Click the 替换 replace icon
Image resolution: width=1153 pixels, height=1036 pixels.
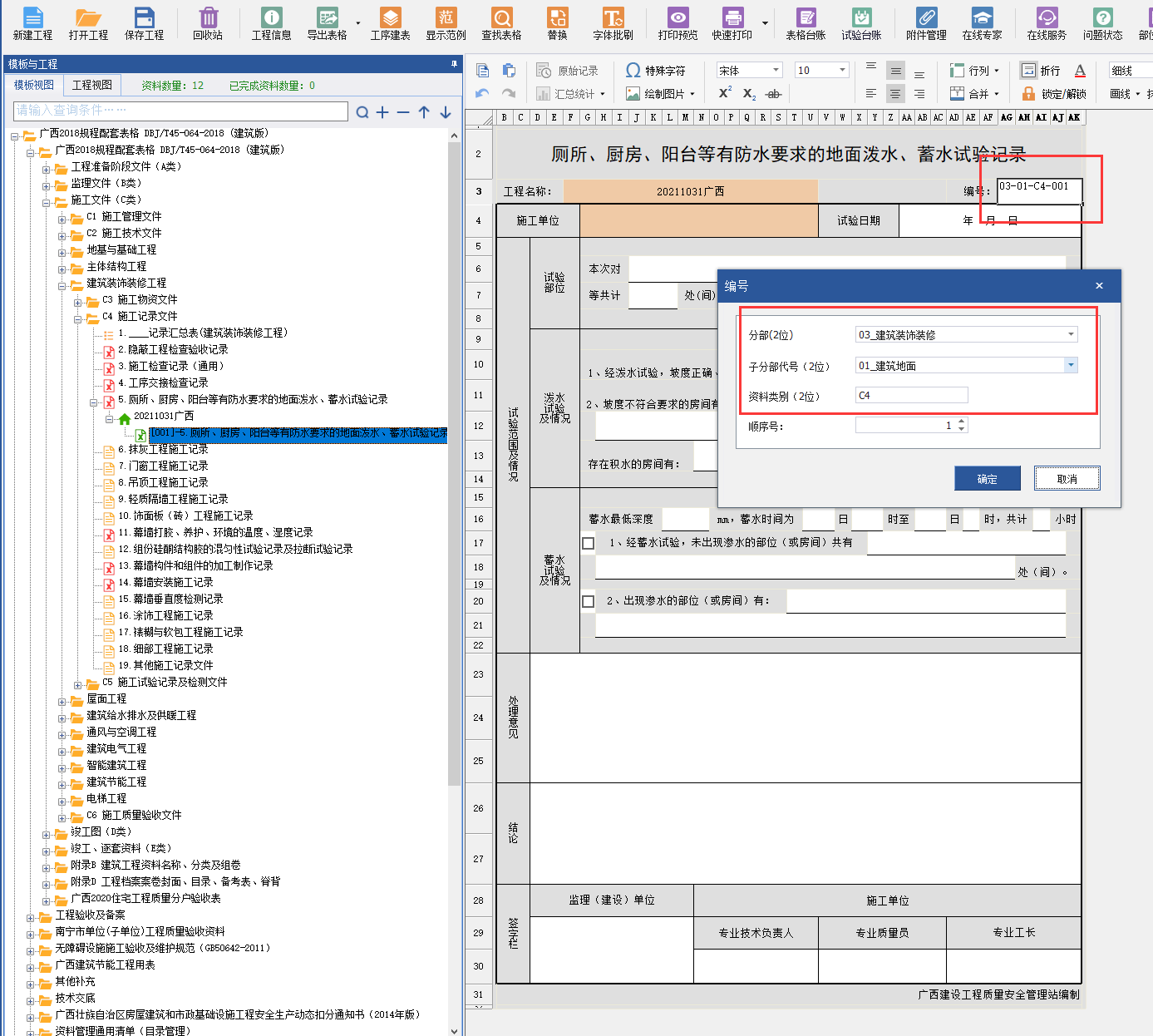pyautogui.click(x=557, y=23)
